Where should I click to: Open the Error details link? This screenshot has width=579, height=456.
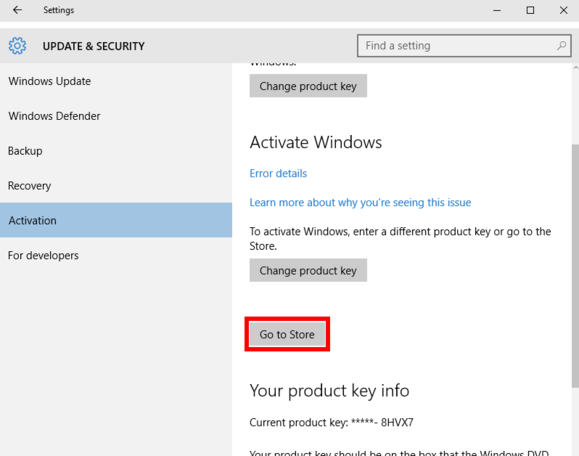[x=278, y=173]
